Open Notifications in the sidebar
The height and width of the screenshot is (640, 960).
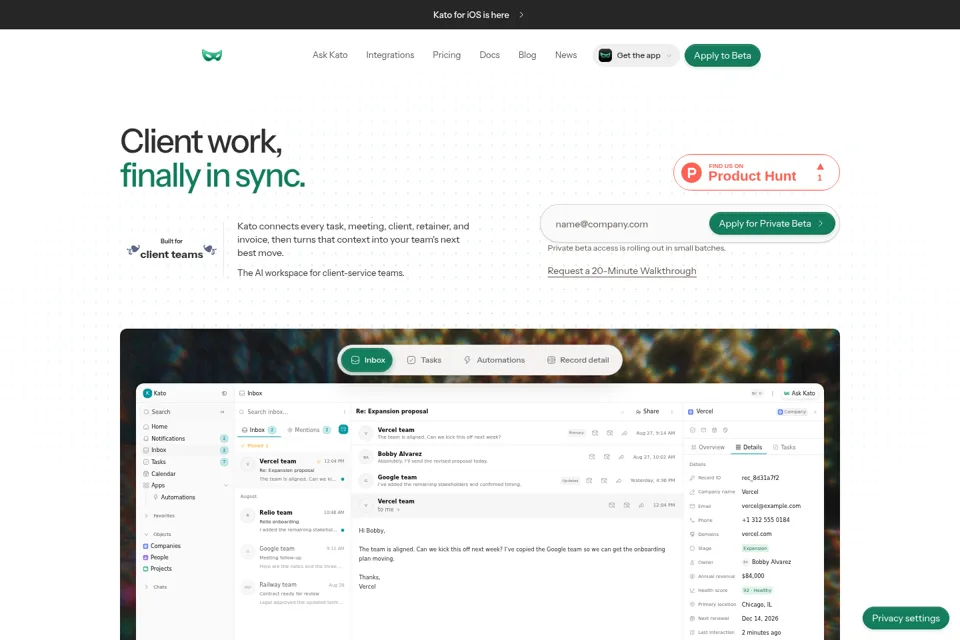tap(184, 439)
